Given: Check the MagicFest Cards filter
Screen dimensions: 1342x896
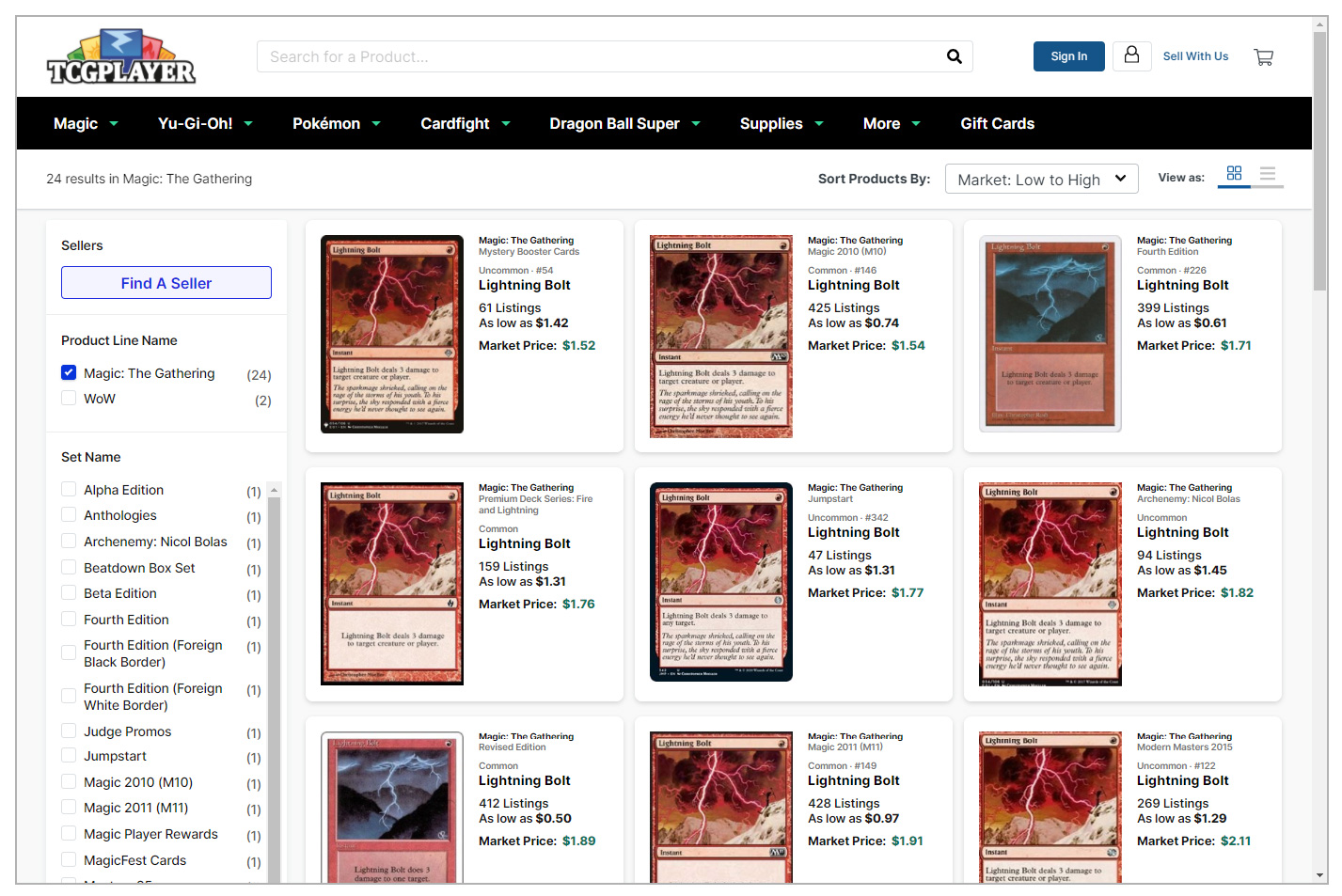Looking at the screenshot, I should (x=69, y=860).
